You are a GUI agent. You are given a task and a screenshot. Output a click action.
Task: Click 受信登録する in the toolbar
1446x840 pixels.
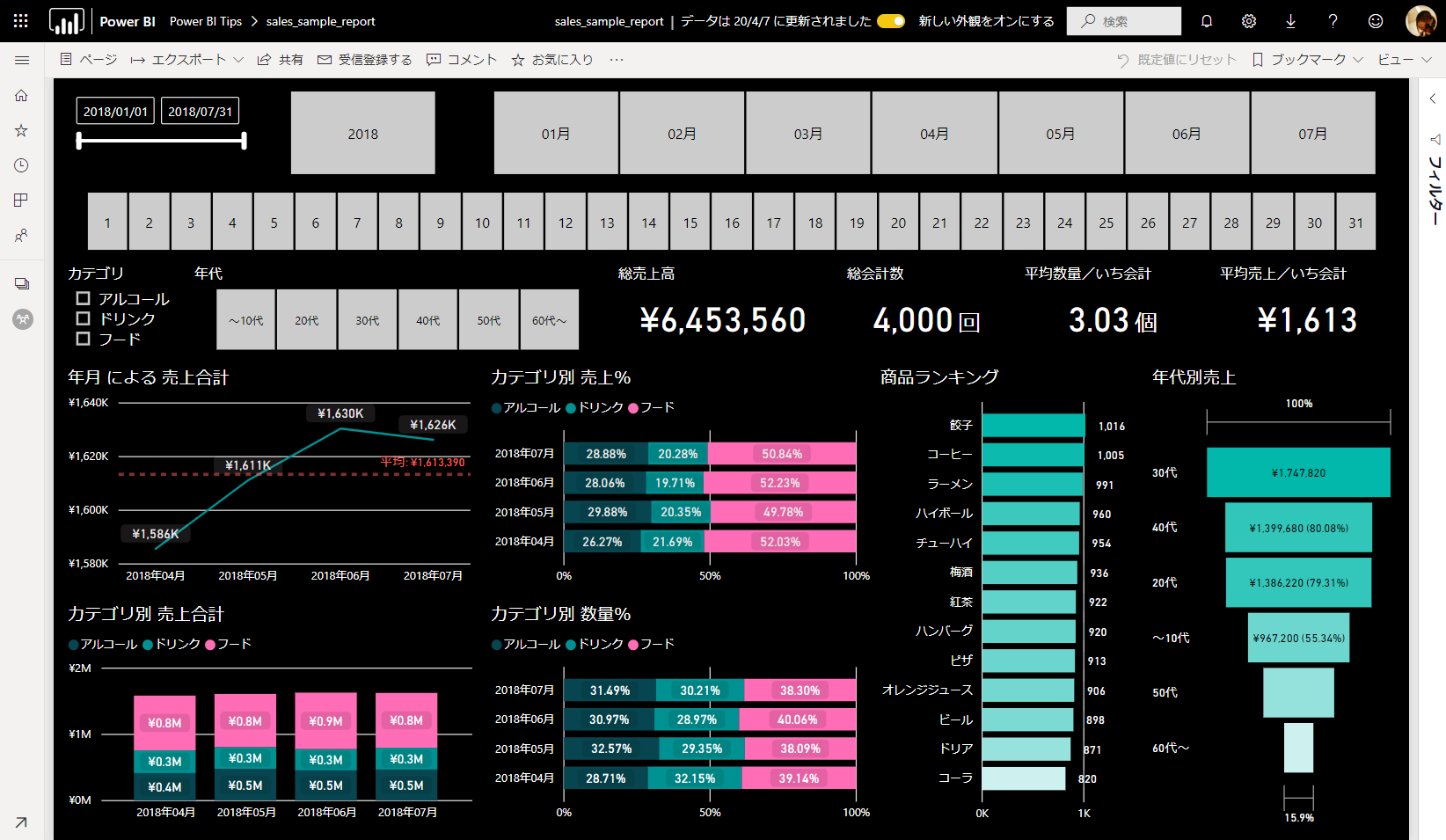pyautogui.click(x=364, y=60)
